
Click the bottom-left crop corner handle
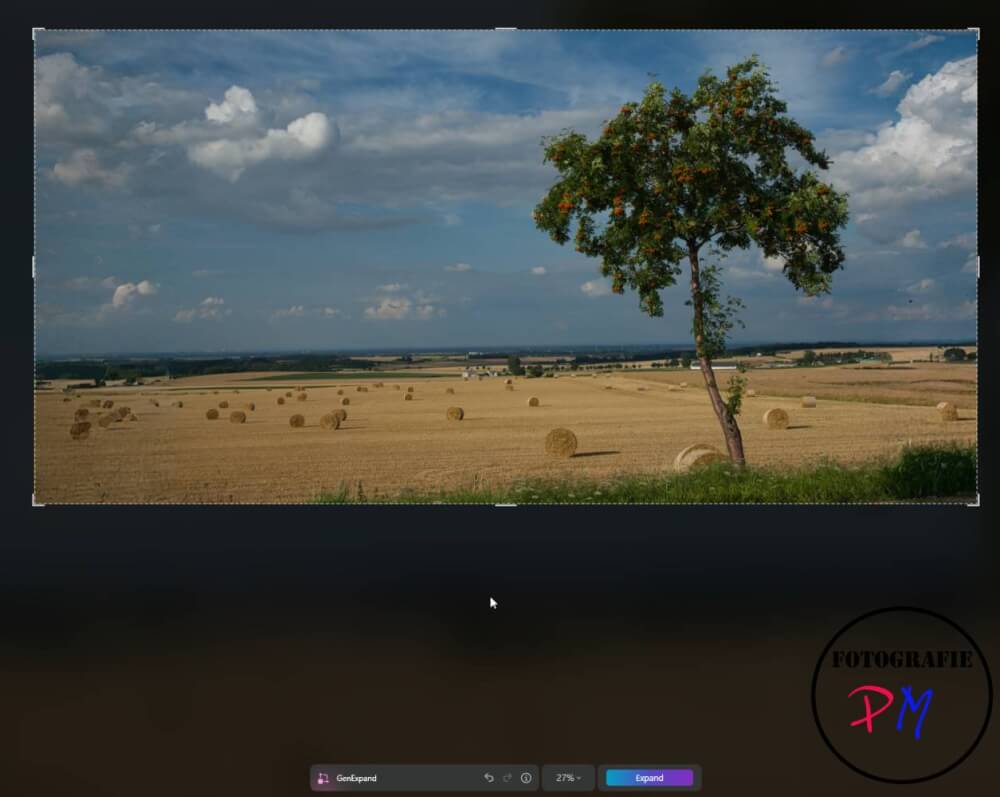(x=37, y=501)
